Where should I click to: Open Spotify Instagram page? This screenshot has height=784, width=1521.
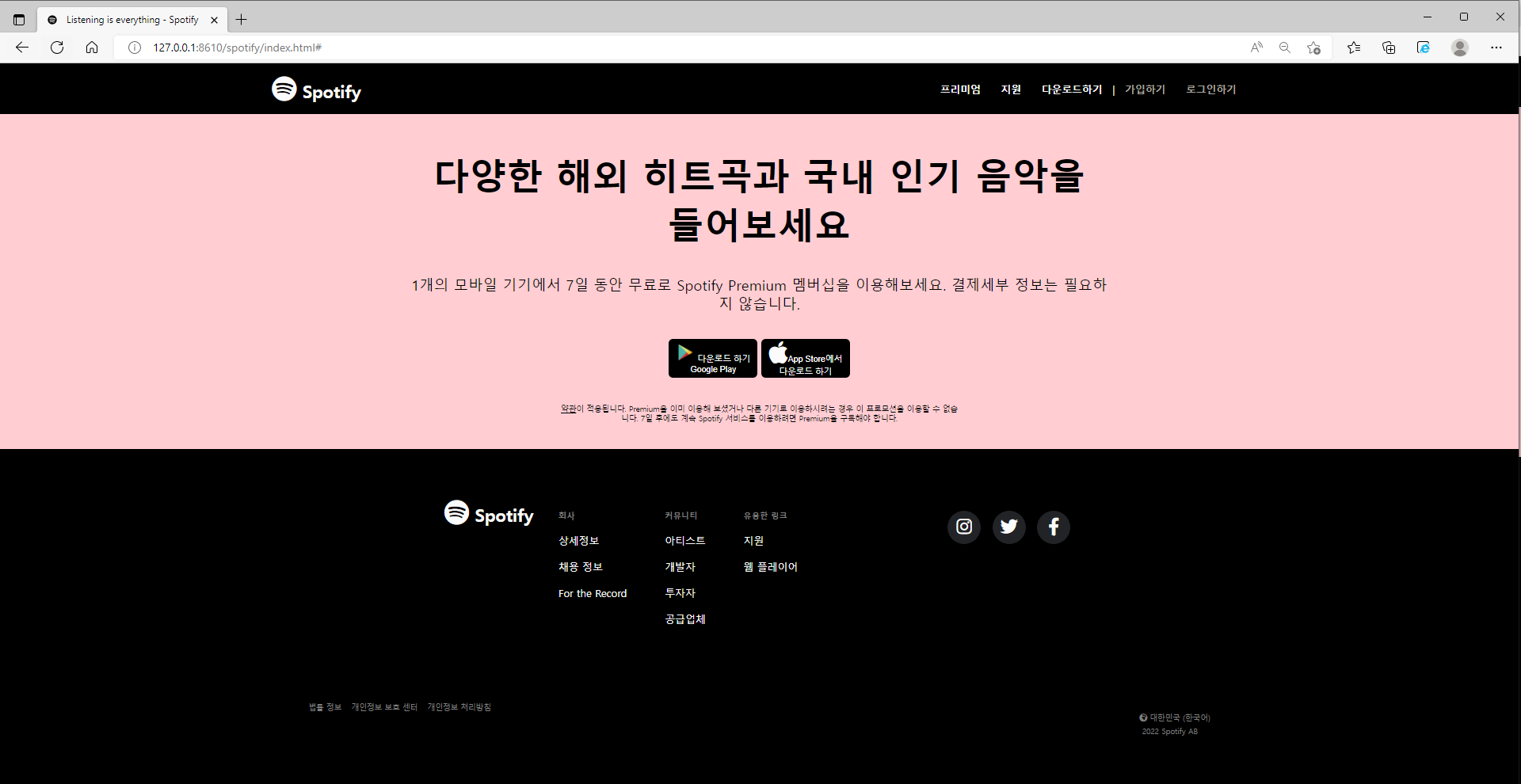(964, 527)
